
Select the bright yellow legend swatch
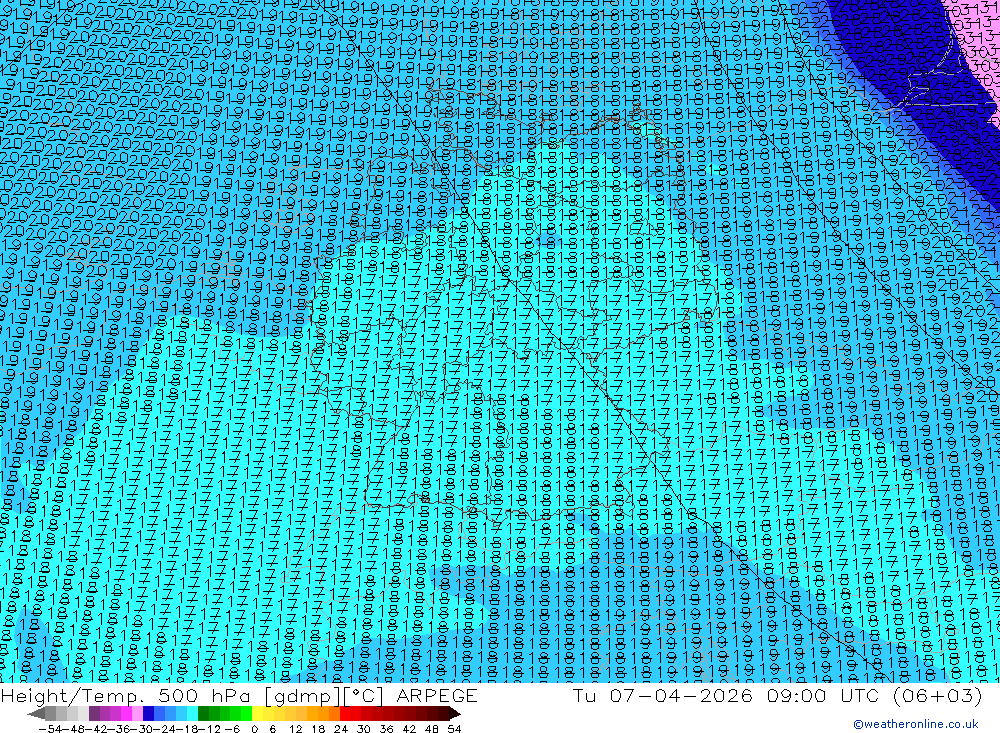pos(257,714)
